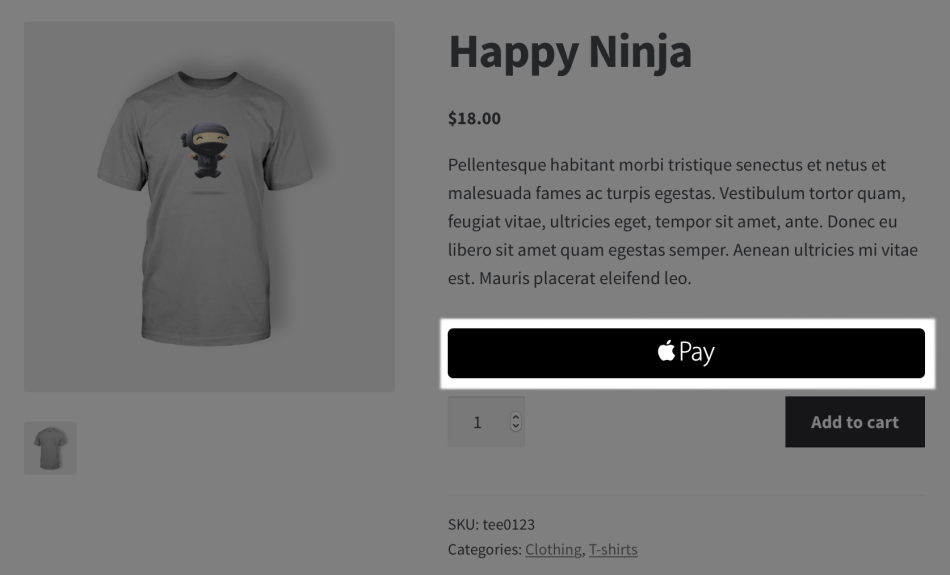
Task: Click the t-shirt collar in the main photo
Action: (x=208, y=80)
